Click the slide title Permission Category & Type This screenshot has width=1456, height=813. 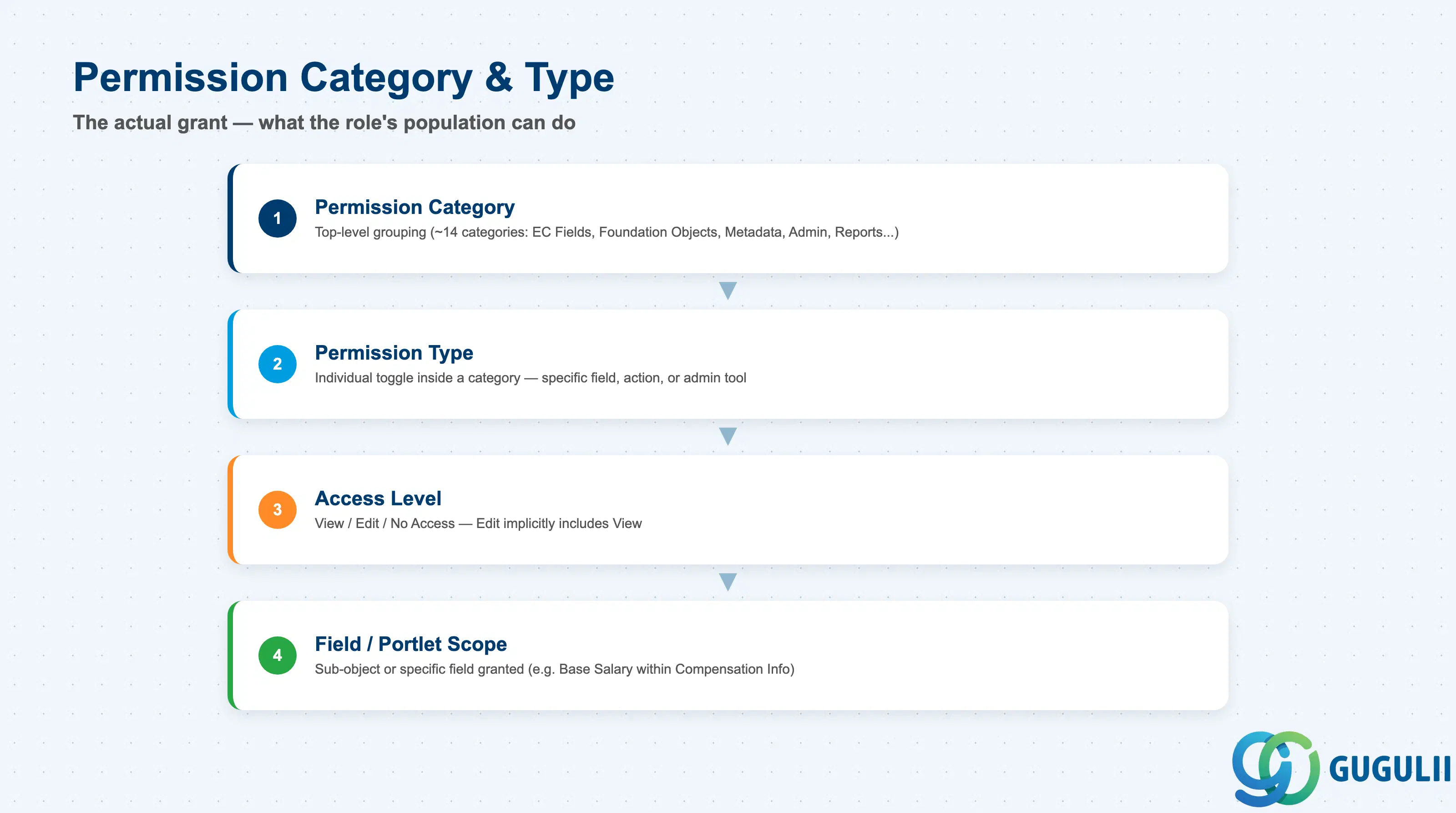point(344,77)
